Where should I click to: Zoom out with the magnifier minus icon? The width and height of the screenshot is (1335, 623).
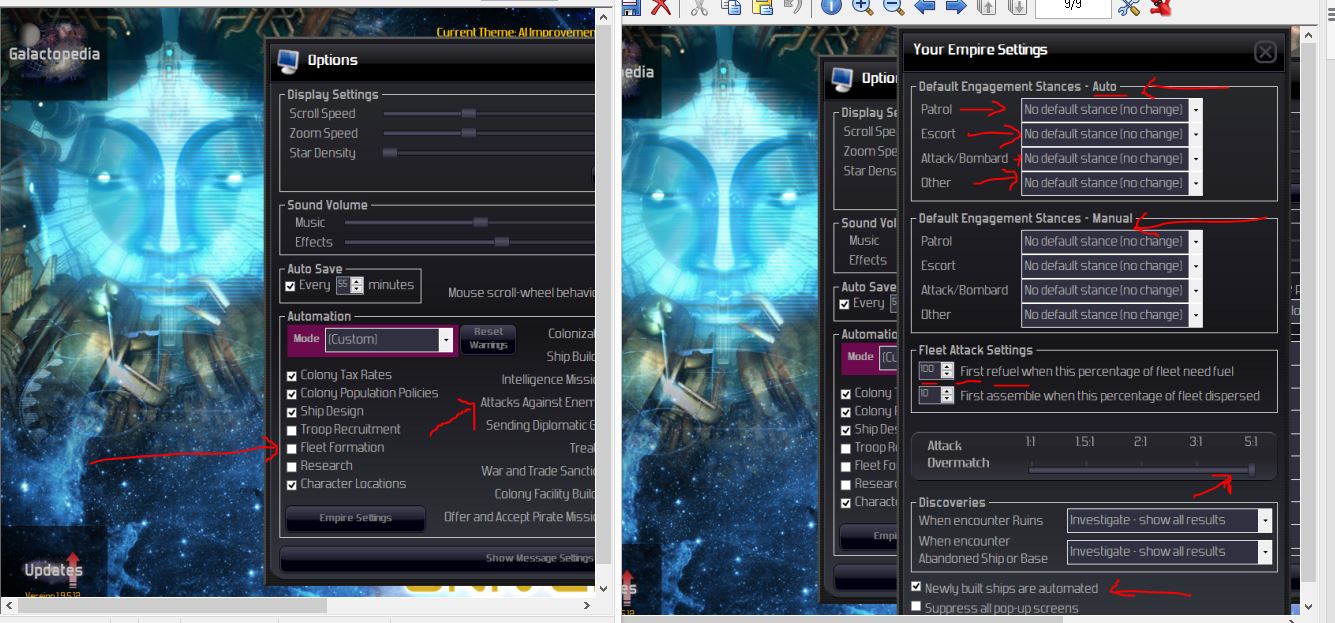click(893, 7)
